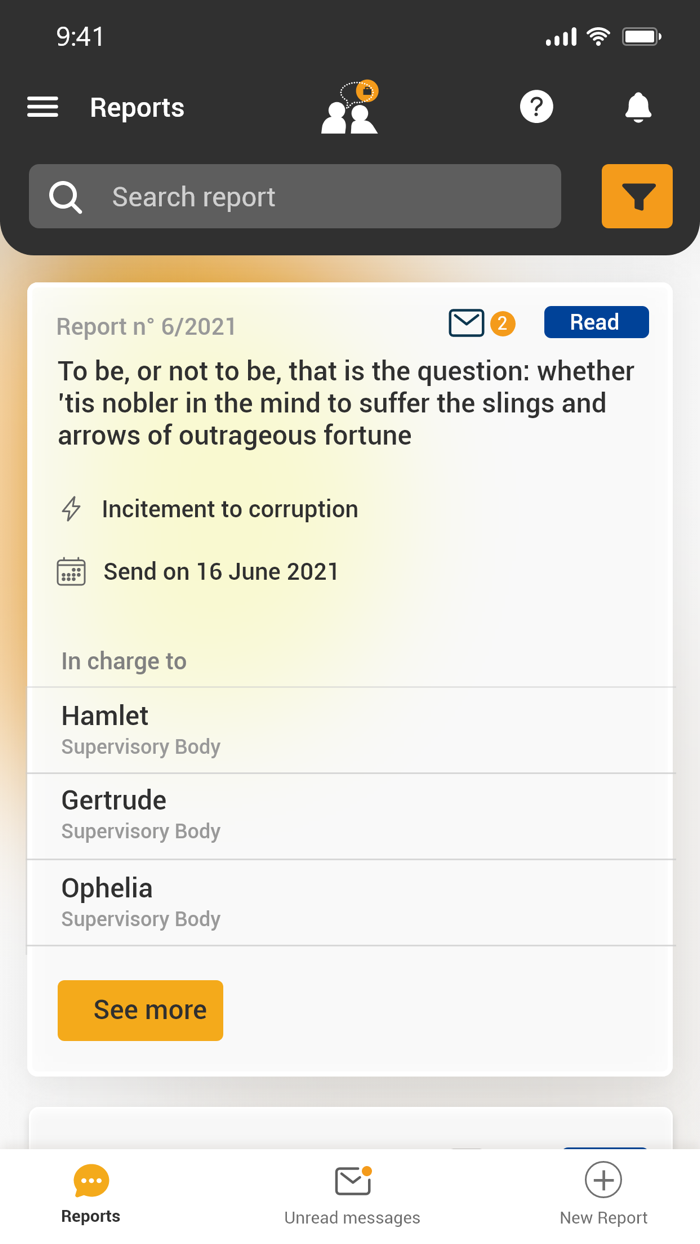Open notifications bell
This screenshot has width=700, height=1244.
[x=638, y=107]
